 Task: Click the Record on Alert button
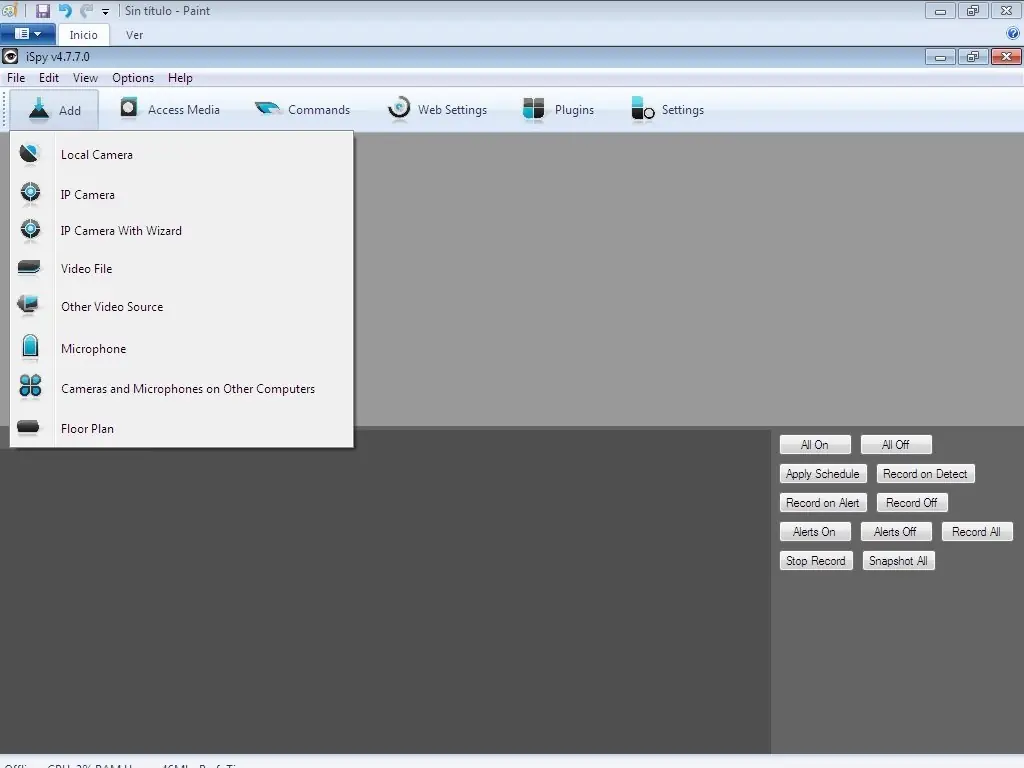[823, 503]
